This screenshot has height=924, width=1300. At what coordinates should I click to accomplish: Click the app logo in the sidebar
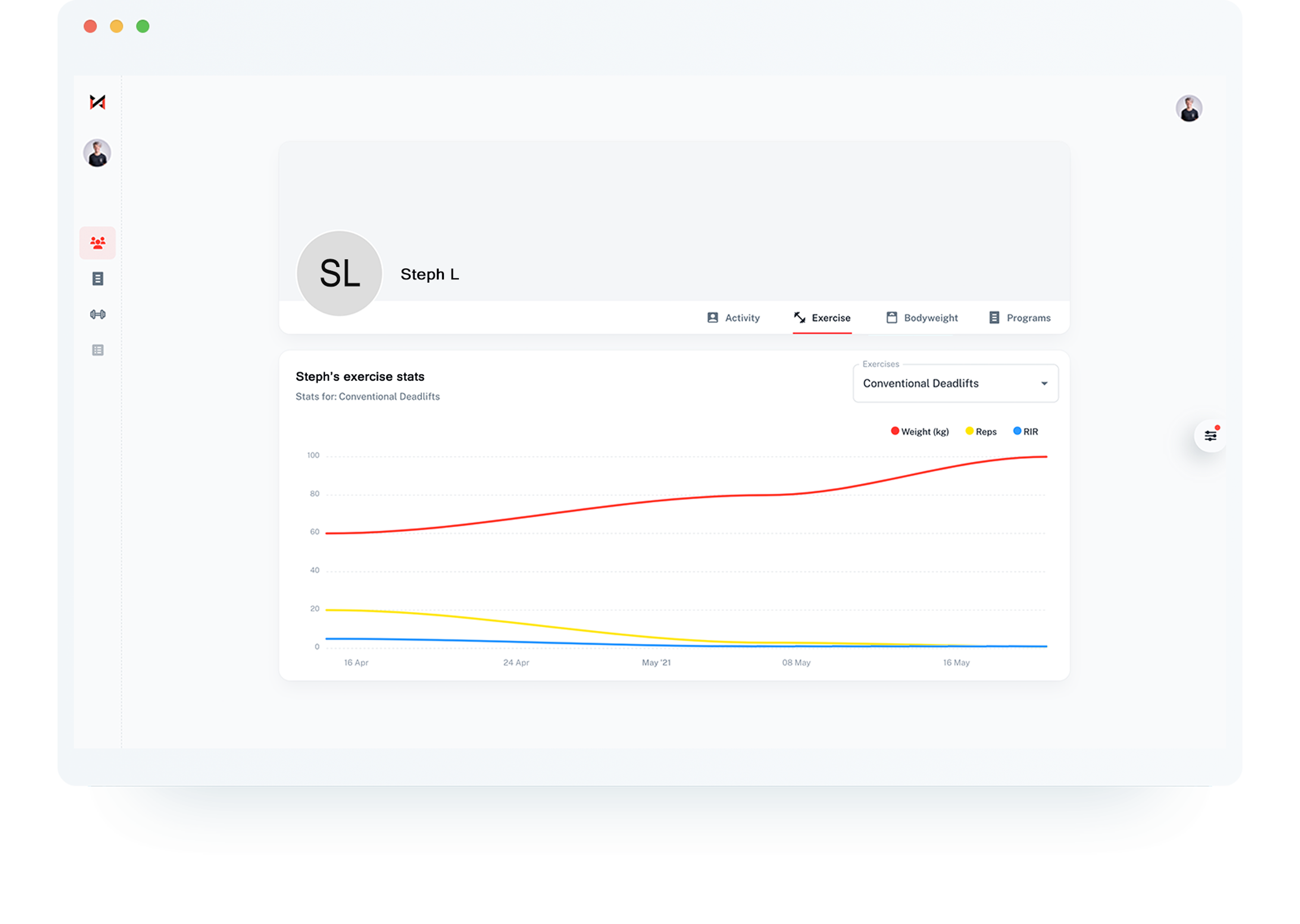click(x=97, y=102)
